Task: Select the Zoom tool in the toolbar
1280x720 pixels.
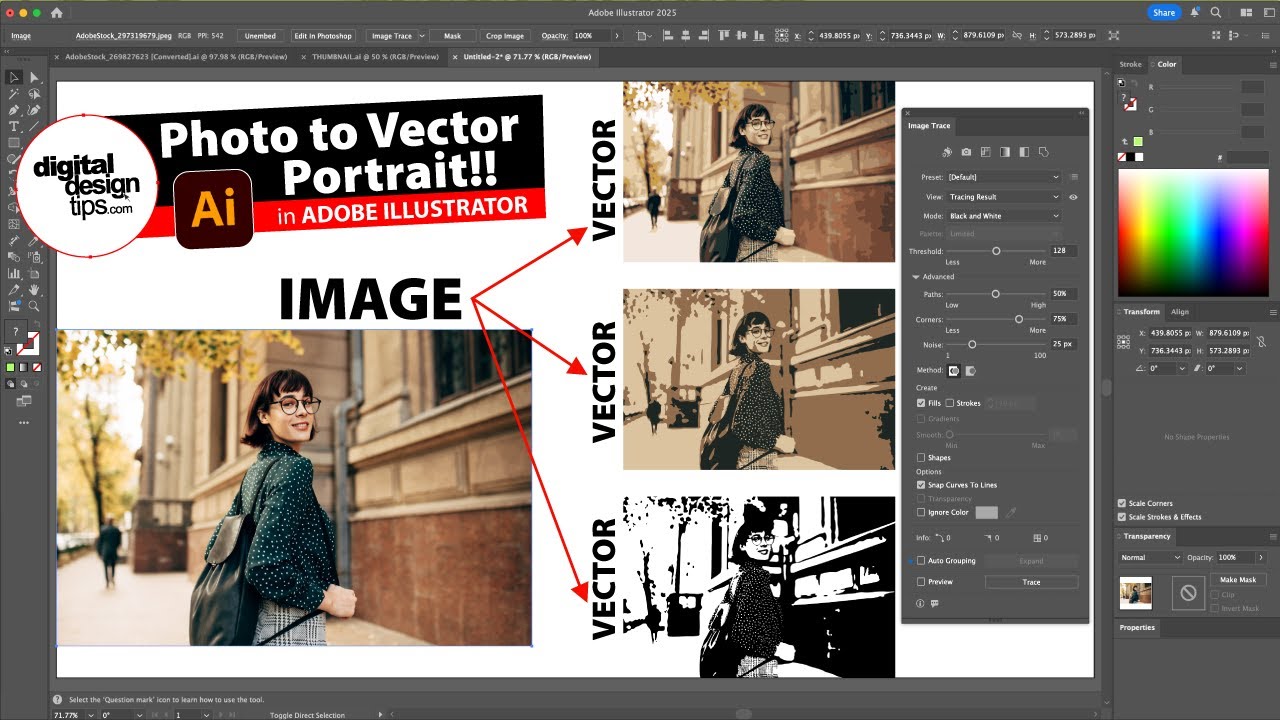Action: (34, 306)
